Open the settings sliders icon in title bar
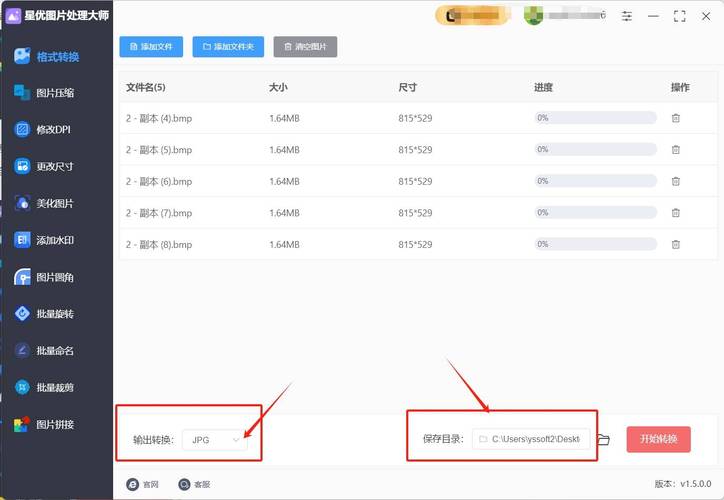This screenshot has width=724, height=500. [x=627, y=17]
